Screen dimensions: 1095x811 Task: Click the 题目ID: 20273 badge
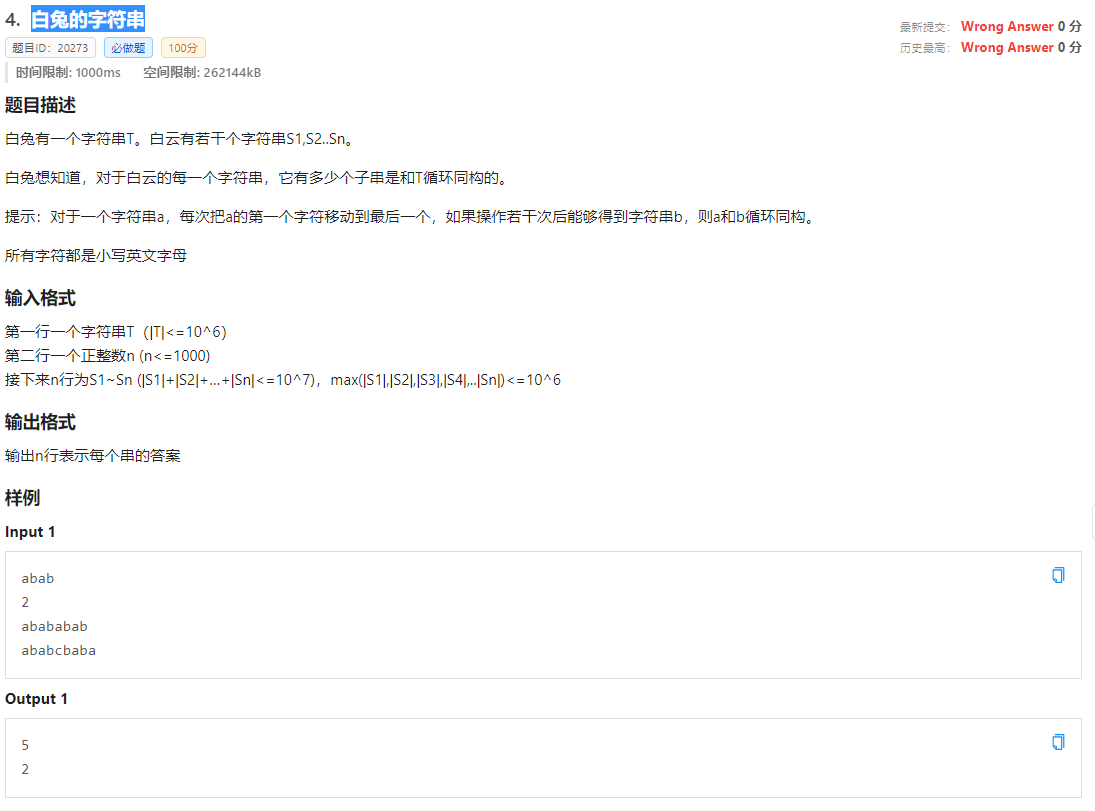[50, 48]
